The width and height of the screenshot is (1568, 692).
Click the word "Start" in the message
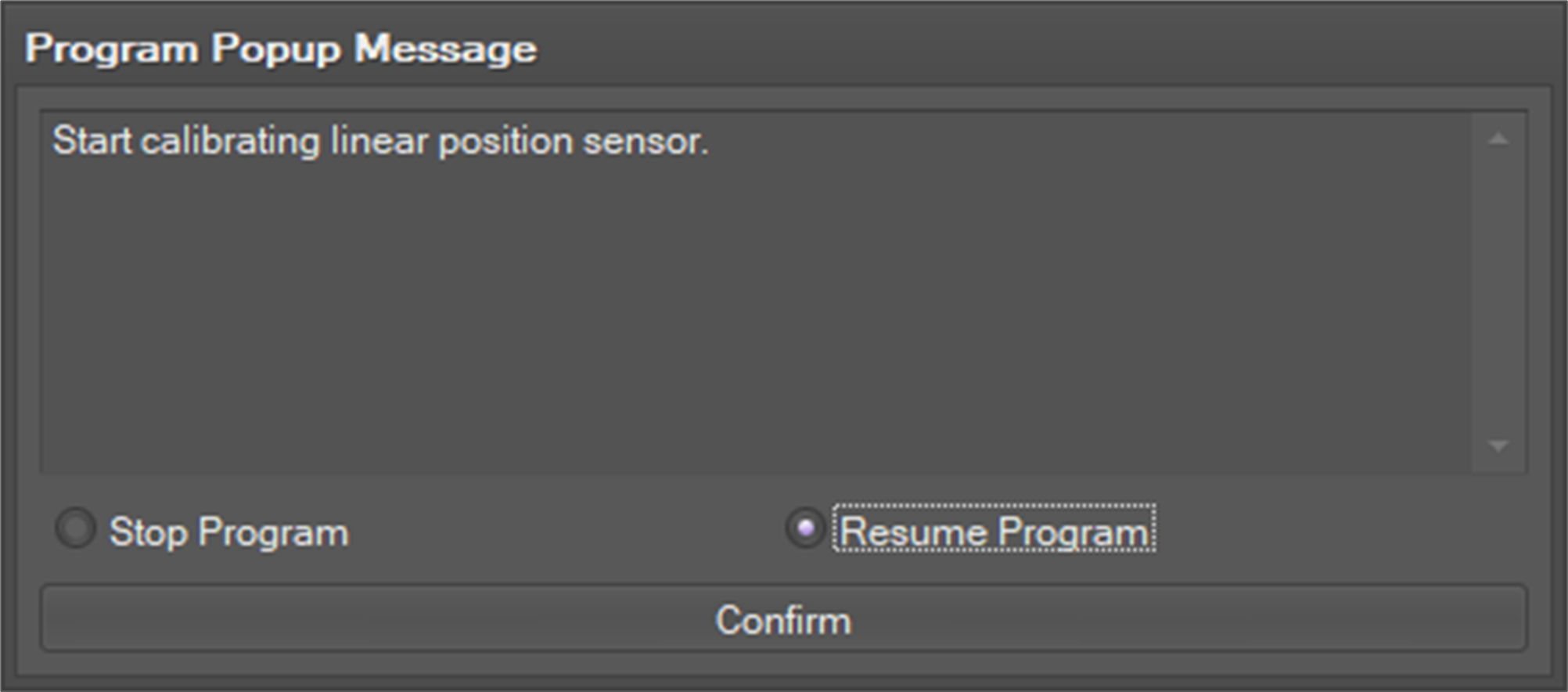pyautogui.click(x=92, y=141)
